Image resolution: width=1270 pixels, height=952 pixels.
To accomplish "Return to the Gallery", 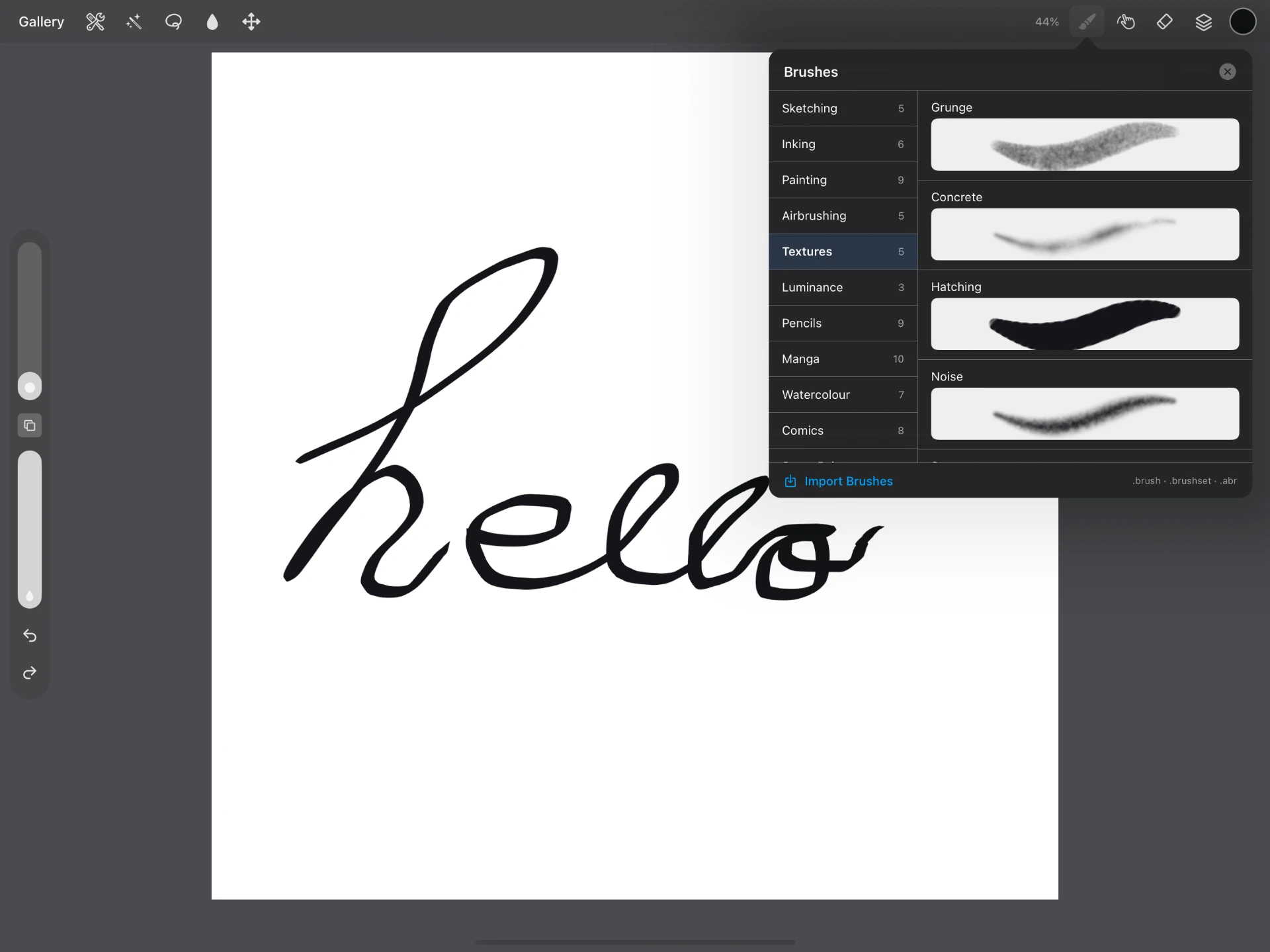I will [x=41, y=22].
